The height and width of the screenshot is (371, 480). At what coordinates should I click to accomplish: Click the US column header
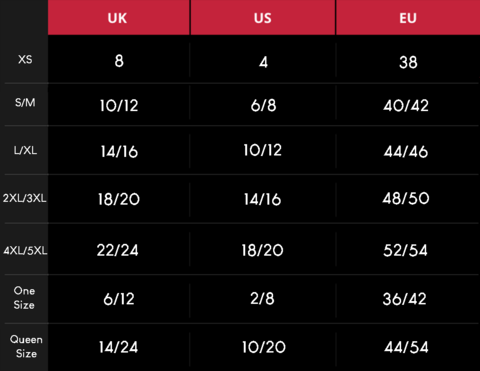point(263,18)
